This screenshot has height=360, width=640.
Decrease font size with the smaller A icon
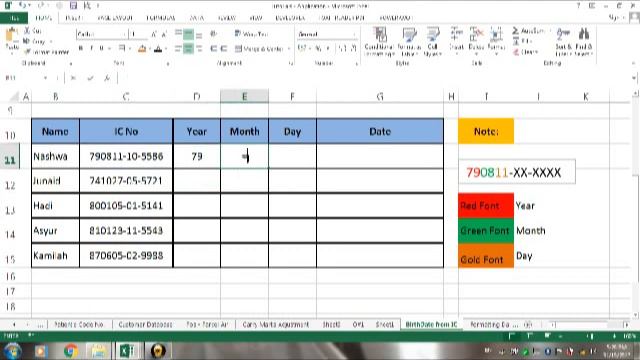164,35
